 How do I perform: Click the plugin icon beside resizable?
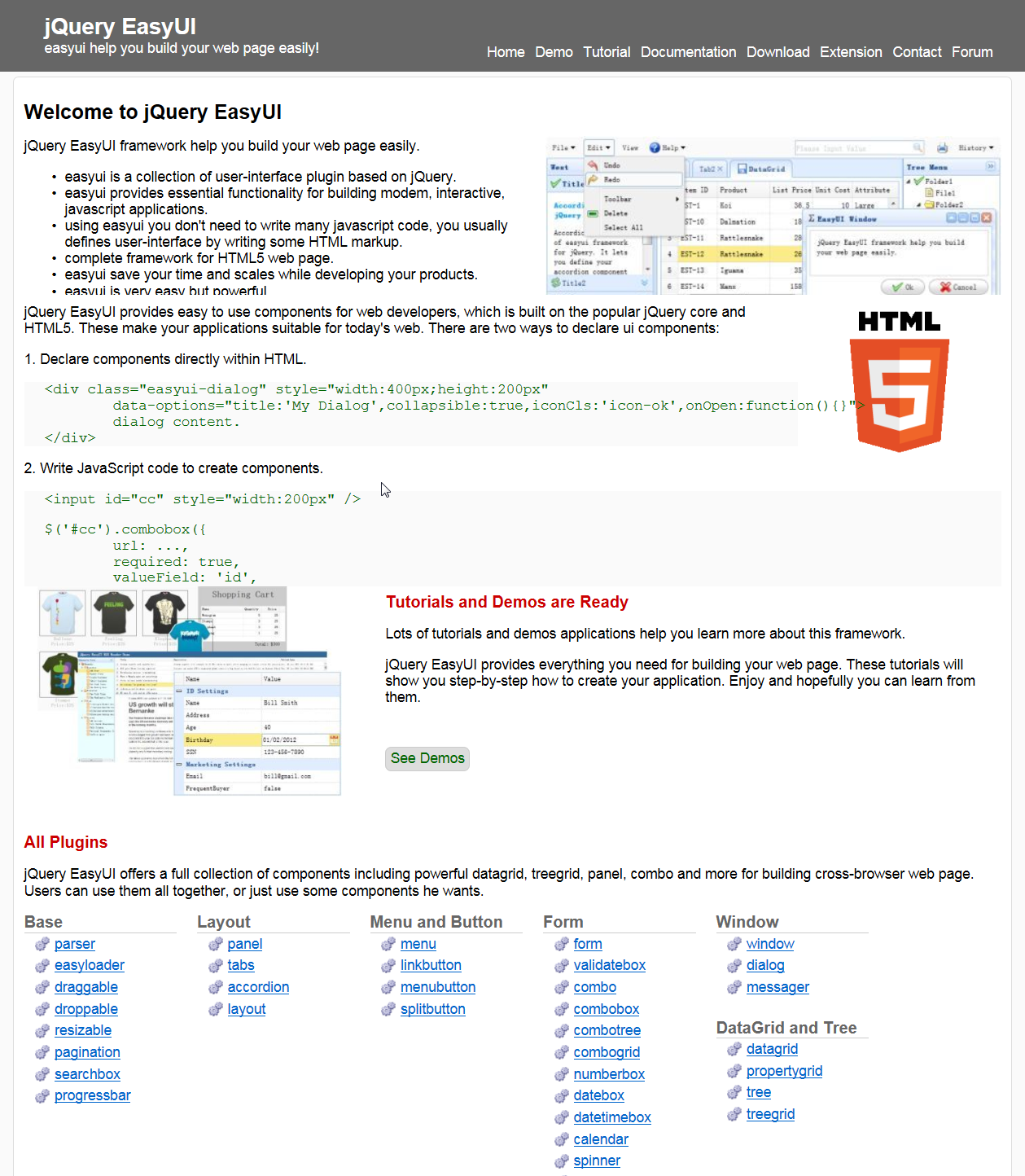[42, 1031]
